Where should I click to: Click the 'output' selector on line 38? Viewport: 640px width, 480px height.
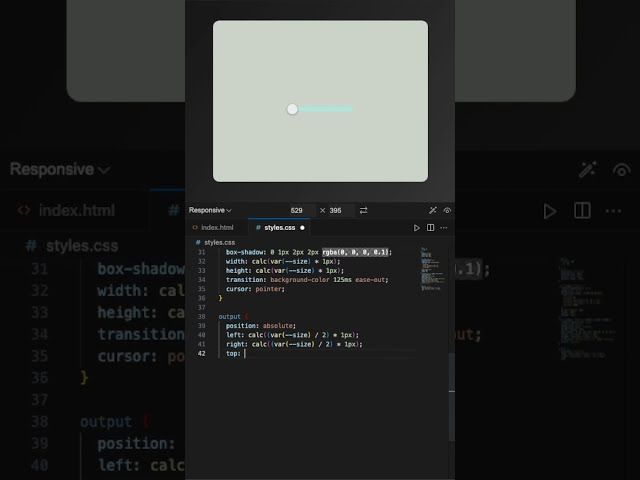coord(229,317)
